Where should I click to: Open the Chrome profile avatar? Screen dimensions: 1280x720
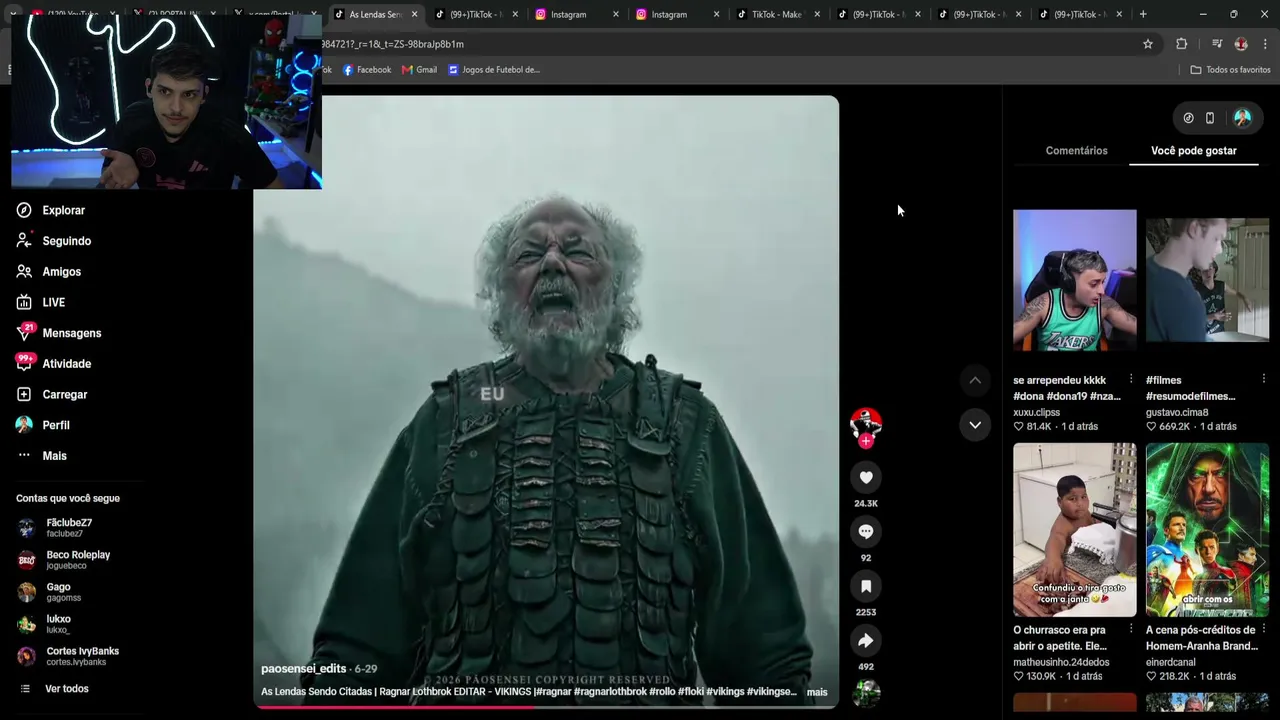(1241, 44)
